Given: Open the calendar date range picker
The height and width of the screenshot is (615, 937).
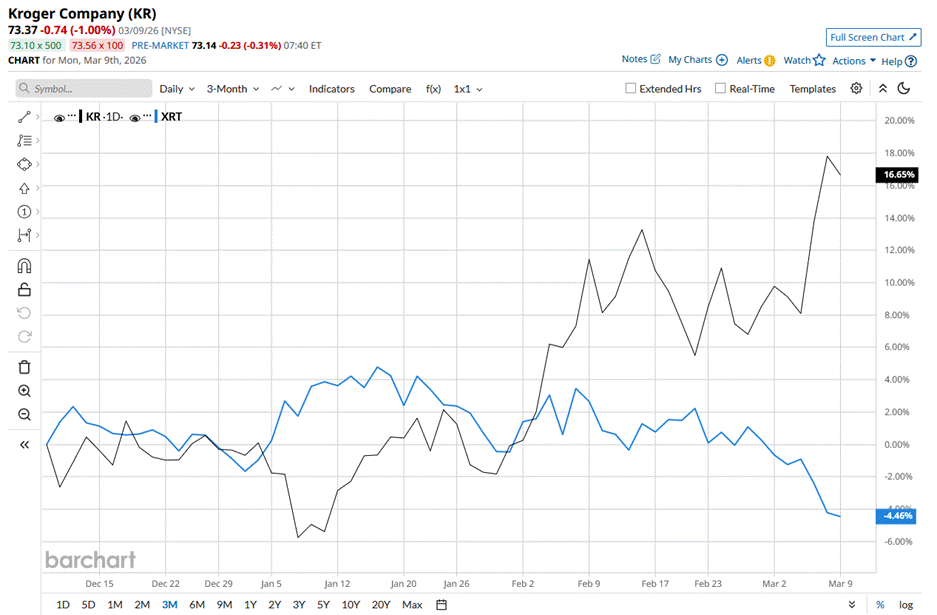Looking at the screenshot, I should [442, 605].
